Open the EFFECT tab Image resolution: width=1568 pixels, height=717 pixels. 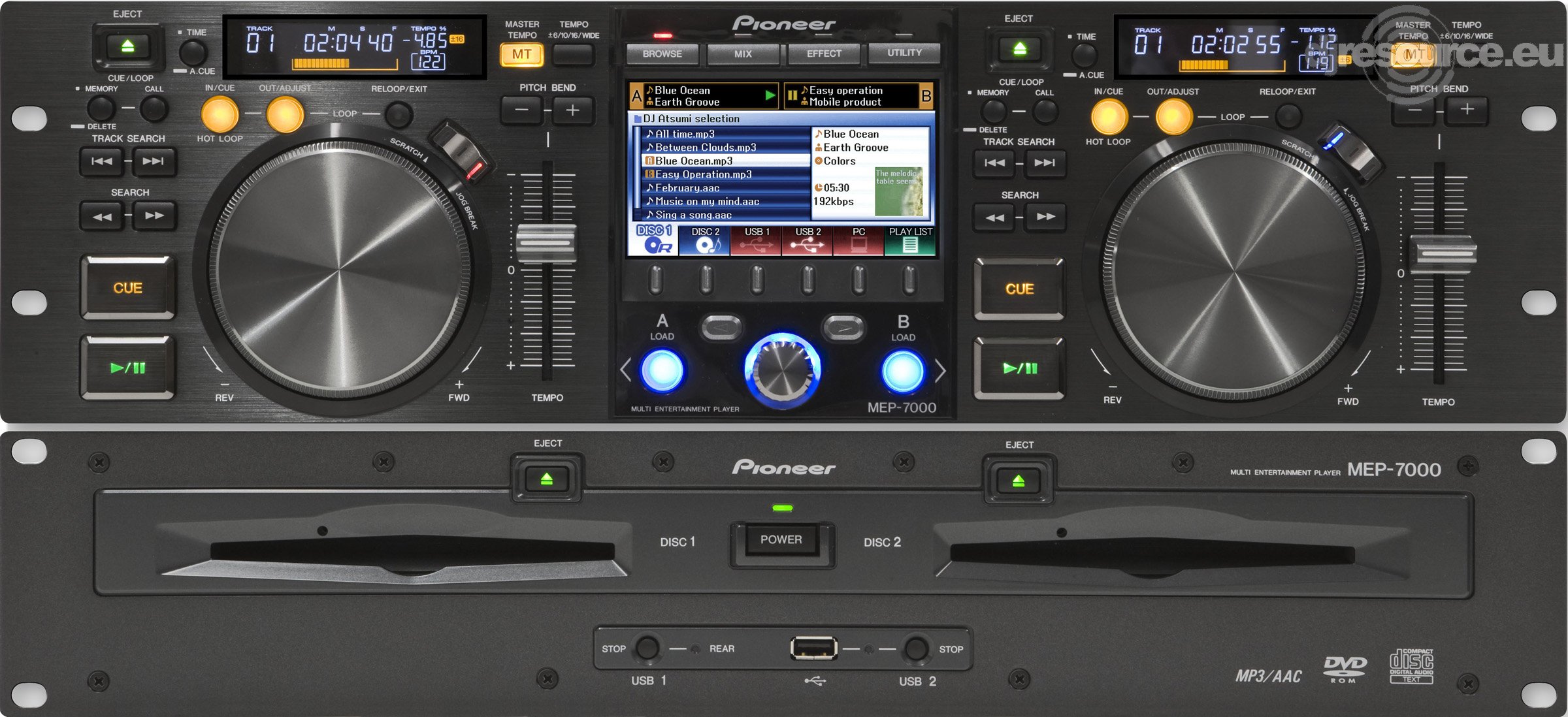point(824,54)
